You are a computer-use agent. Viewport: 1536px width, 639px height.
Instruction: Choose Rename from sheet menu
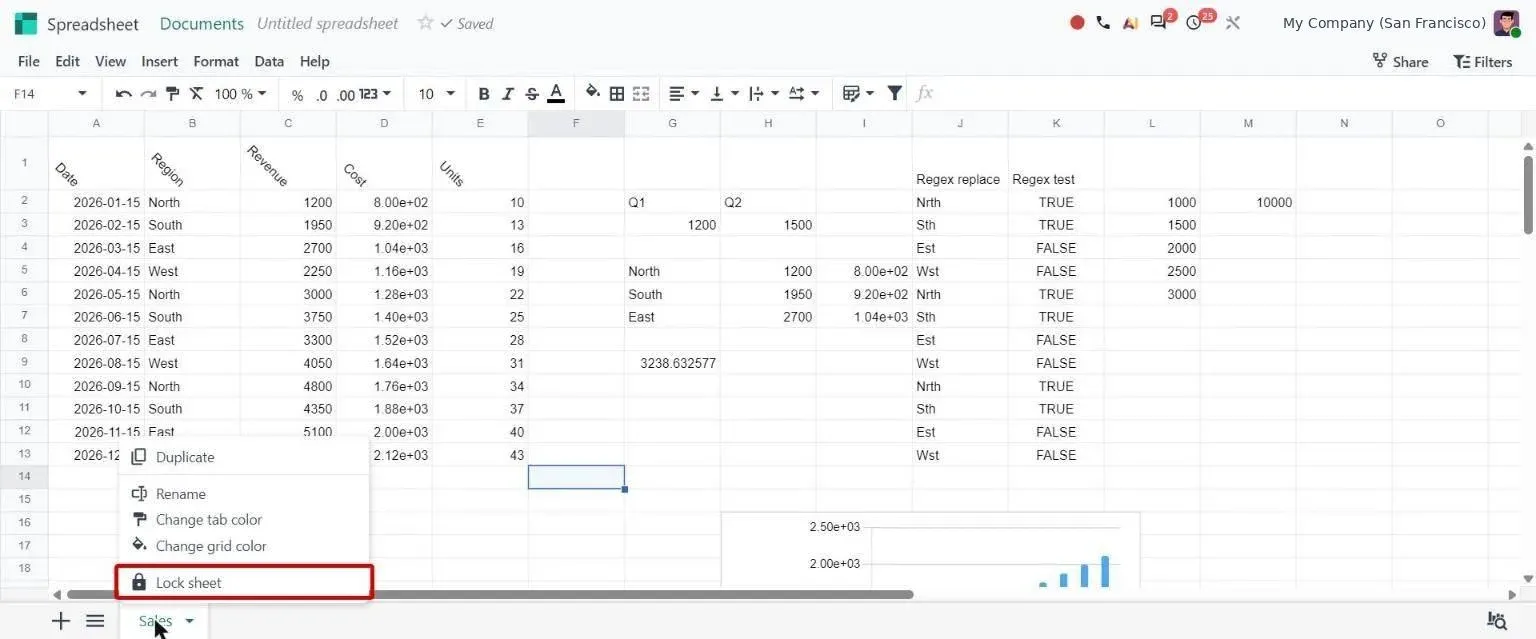pos(244,494)
